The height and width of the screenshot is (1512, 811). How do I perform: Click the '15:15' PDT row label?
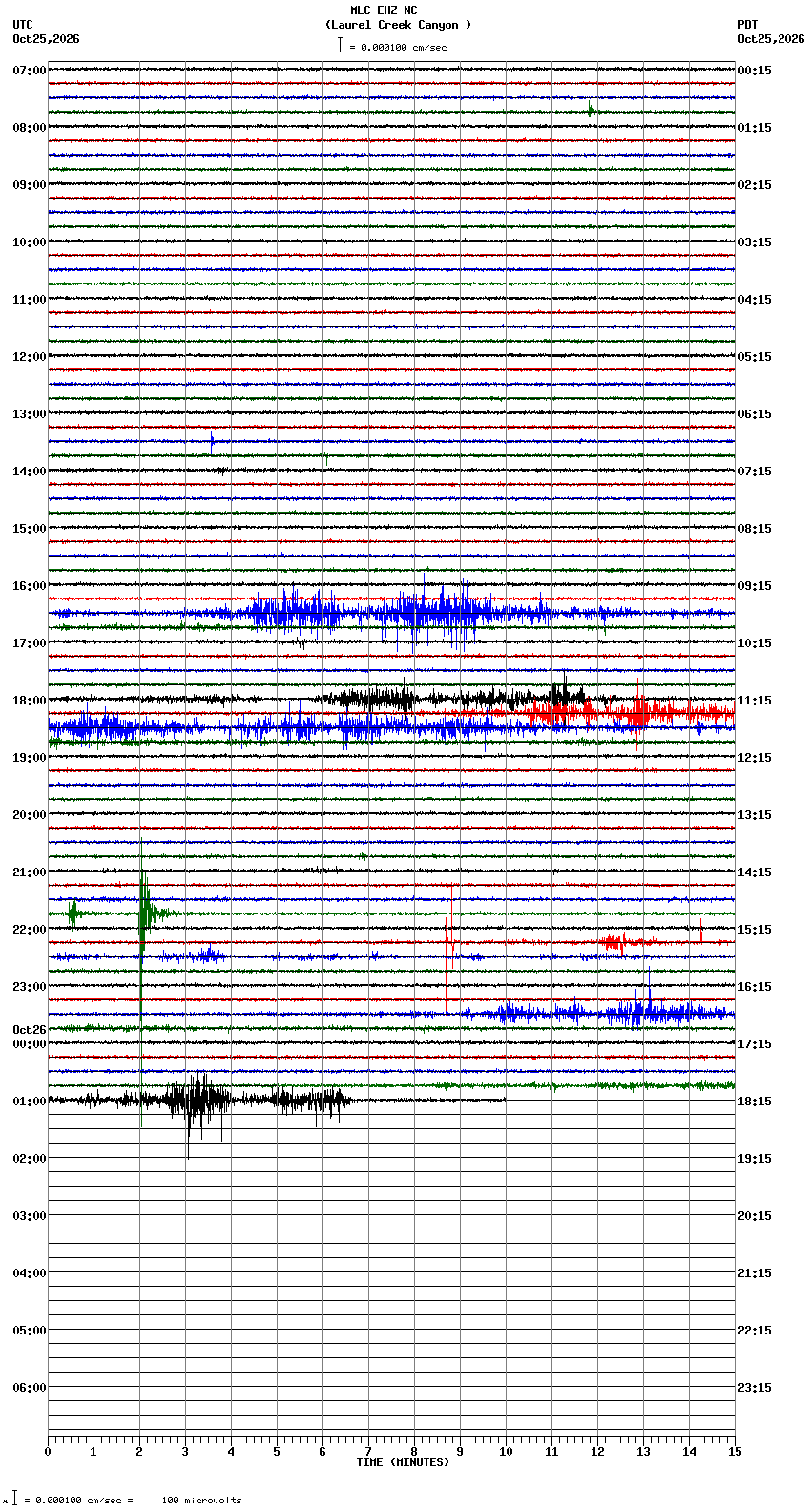tap(755, 930)
